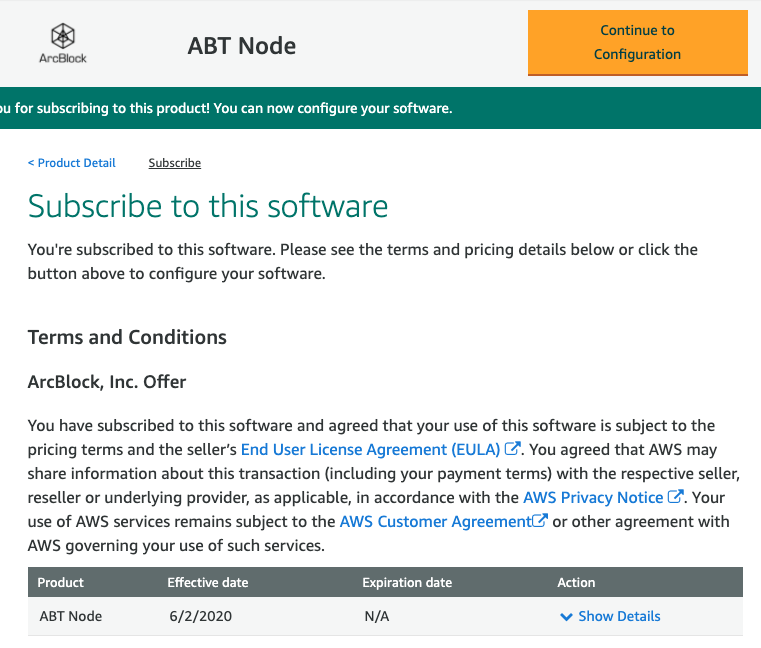
Task: Click the ArcBlock logo
Action: coord(62,43)
